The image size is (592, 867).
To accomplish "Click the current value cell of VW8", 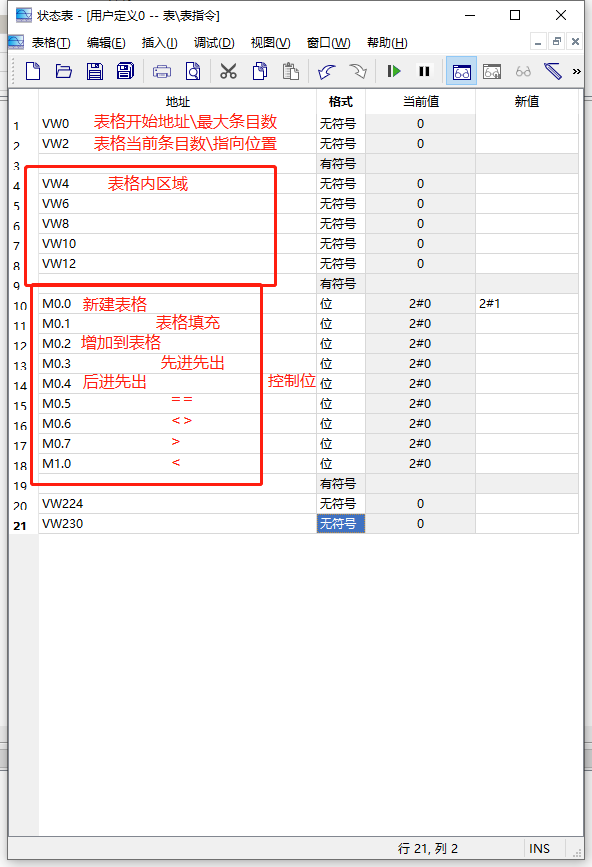I will click(x=420, y=223).
